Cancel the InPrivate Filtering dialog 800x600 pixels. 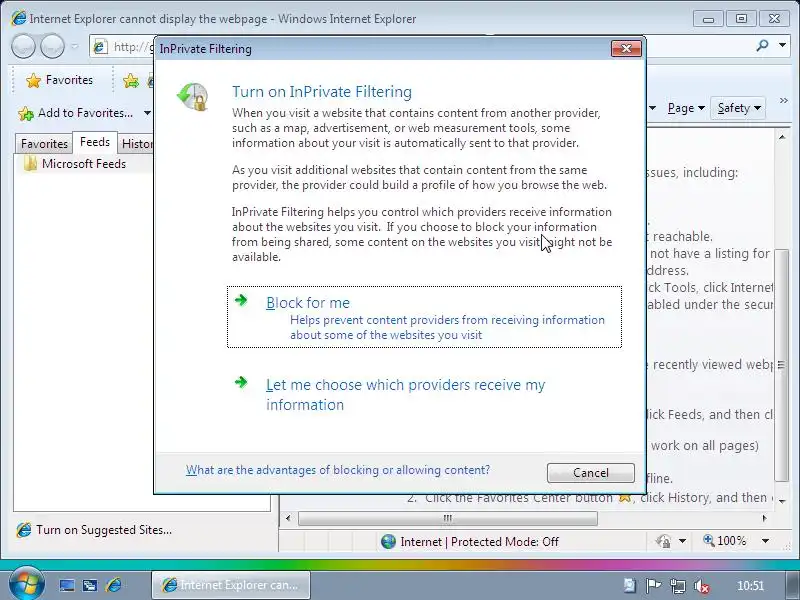tap(590, 472)
